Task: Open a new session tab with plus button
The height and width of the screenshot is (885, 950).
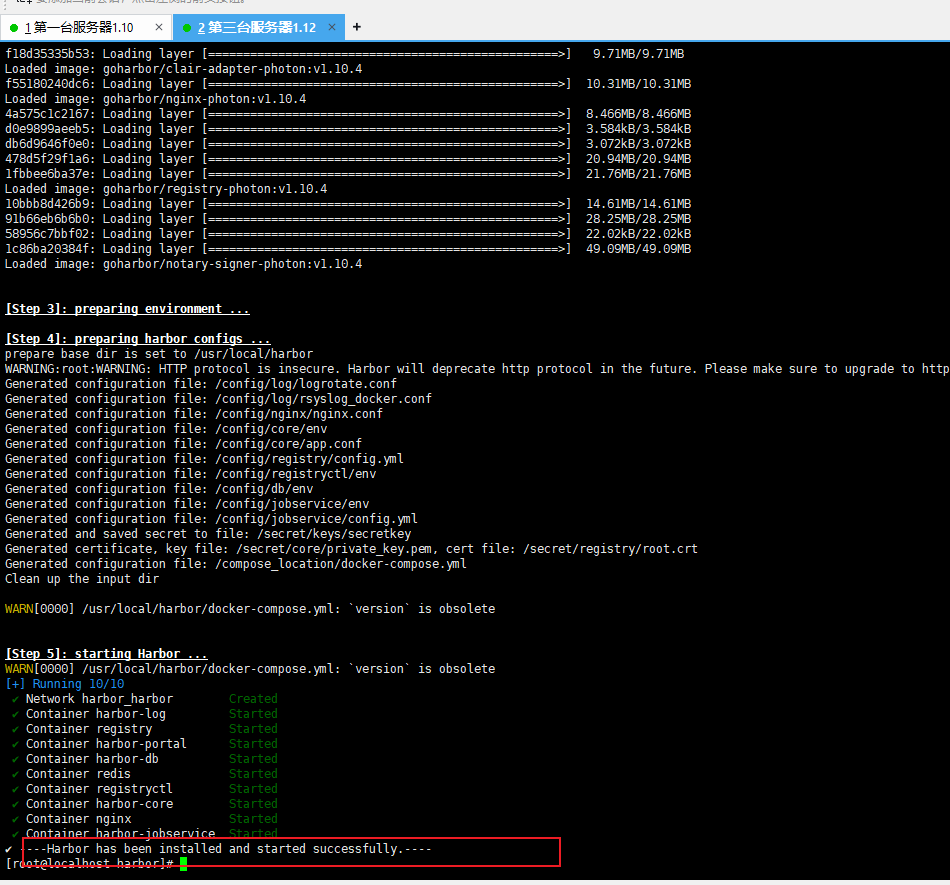Action: point(357,27)
